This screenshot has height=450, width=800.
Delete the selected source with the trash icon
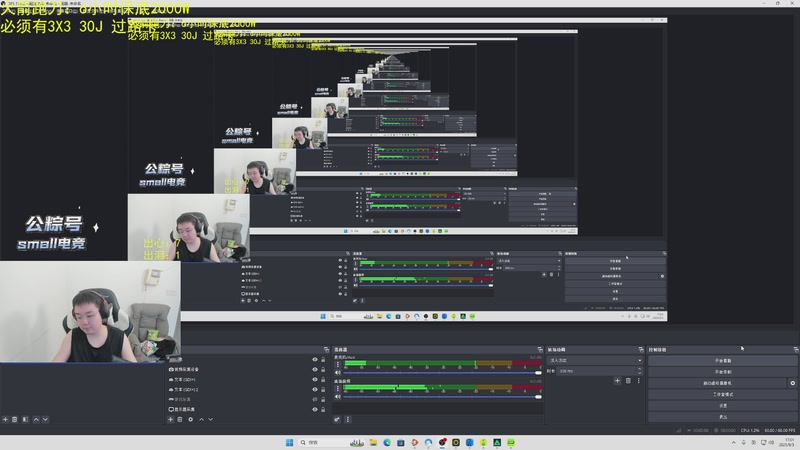point(180,419)
